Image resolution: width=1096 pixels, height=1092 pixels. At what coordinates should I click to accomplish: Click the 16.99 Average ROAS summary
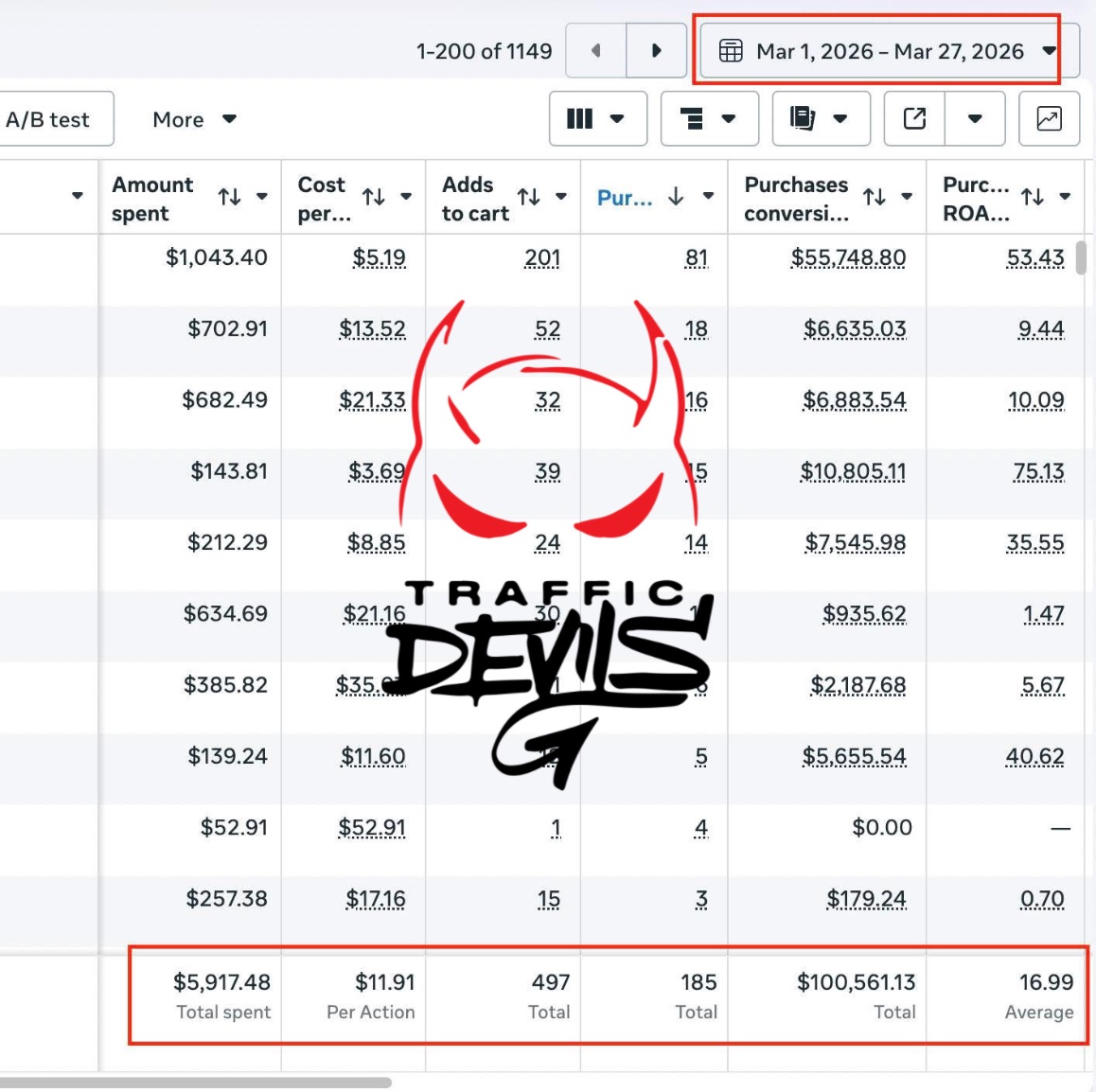point(1046,982)
